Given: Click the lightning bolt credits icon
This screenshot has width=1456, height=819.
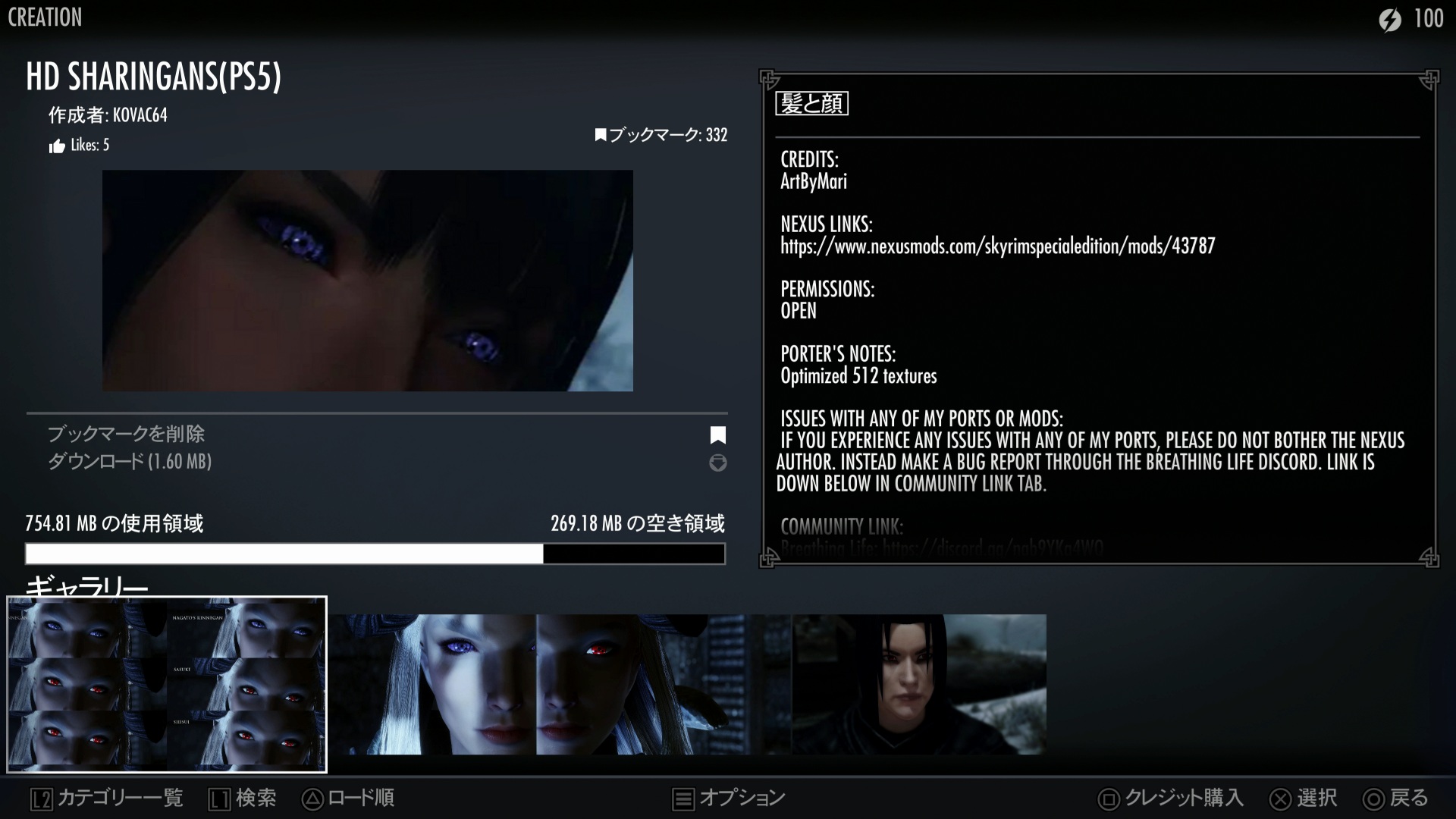Looking at the screenshot, I should 1390,19.
